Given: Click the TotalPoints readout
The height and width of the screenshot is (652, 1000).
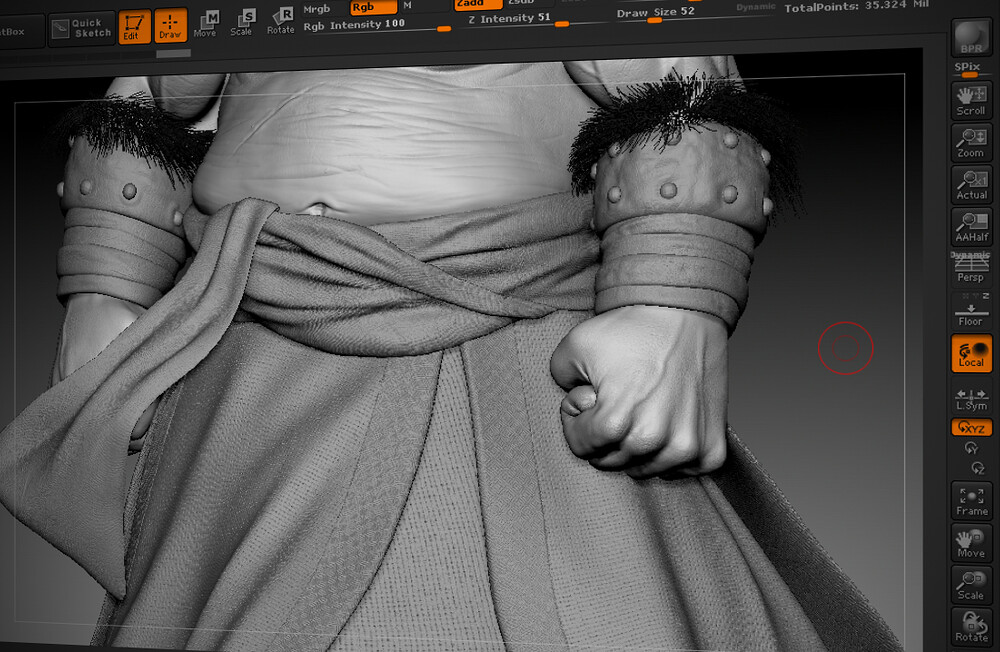Looking at the screenshot, I should pyautogui.click(x=857, y=6).
